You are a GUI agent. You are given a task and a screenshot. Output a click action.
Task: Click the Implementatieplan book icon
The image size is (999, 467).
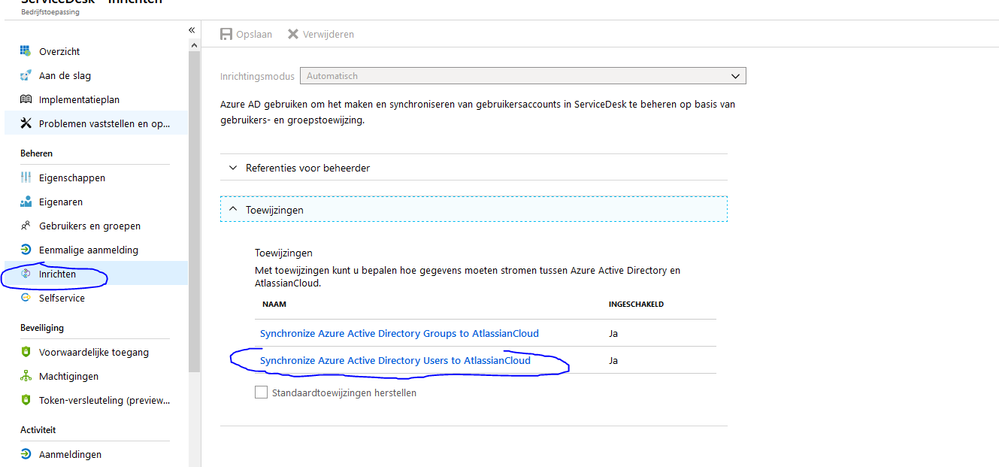click(25, 99)
